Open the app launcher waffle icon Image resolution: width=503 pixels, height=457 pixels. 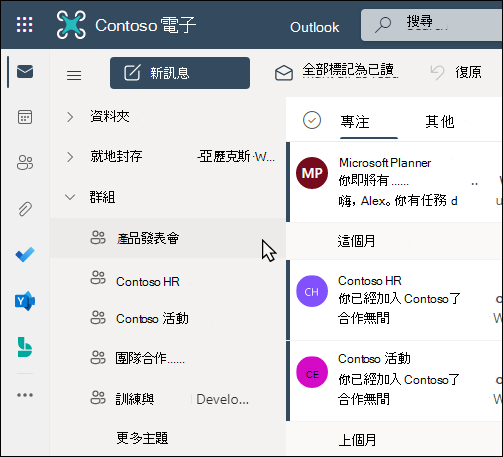pyautogui.click(x=25, y=25)
